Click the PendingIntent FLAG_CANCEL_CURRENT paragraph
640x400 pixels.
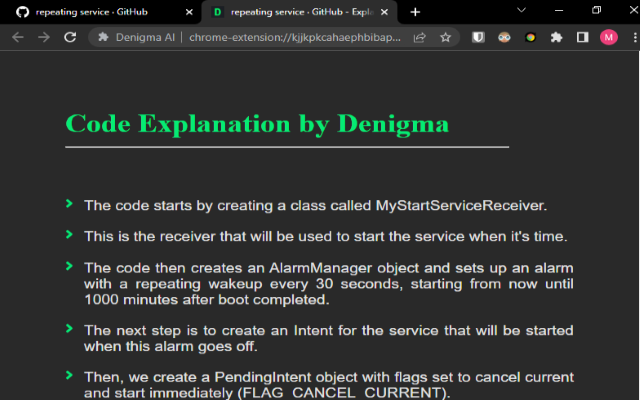[x=329, y=384]
